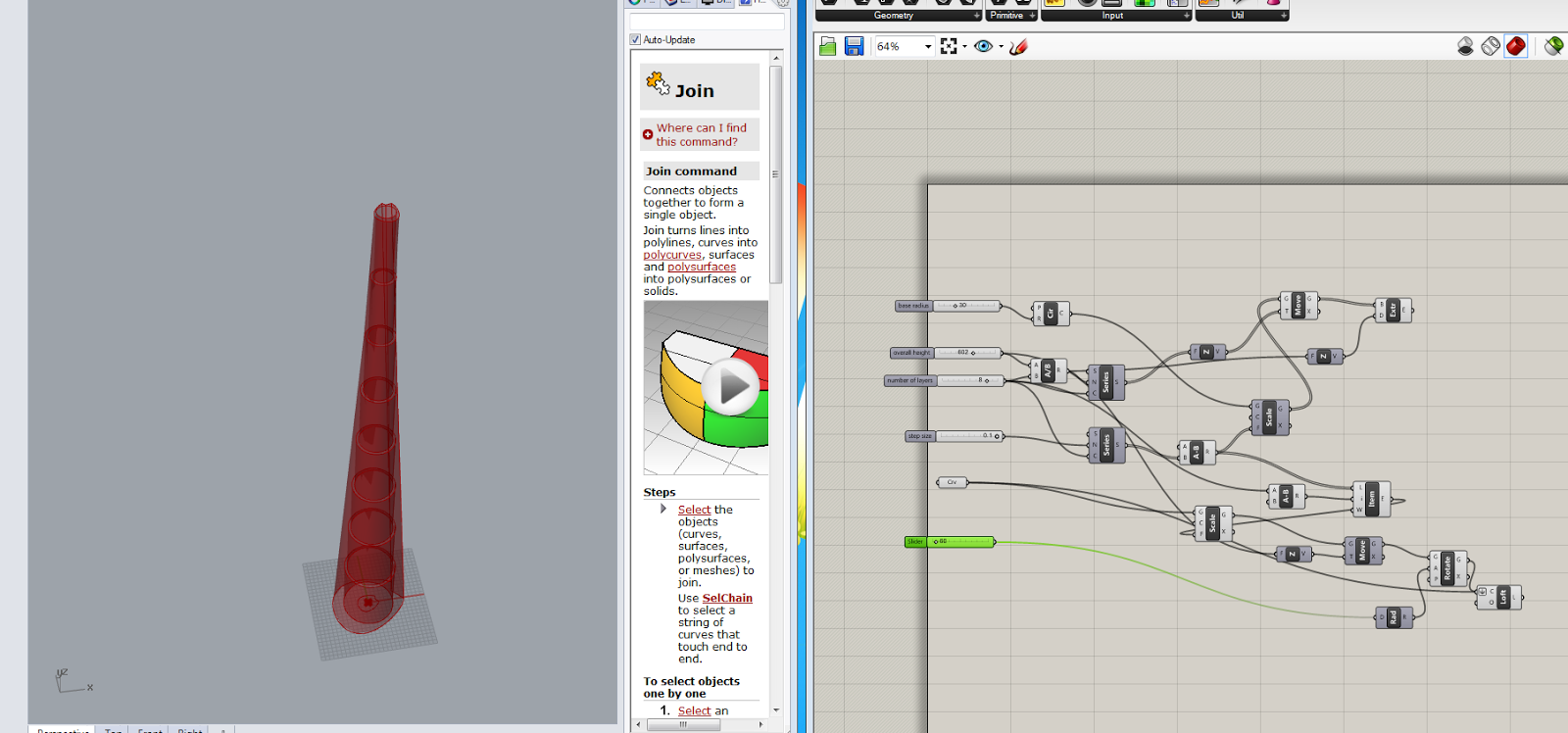Expand the Zoom Extents dropdown arrow
The image size is (1568, 733).
pyautogui.click(x=965, y=46)
